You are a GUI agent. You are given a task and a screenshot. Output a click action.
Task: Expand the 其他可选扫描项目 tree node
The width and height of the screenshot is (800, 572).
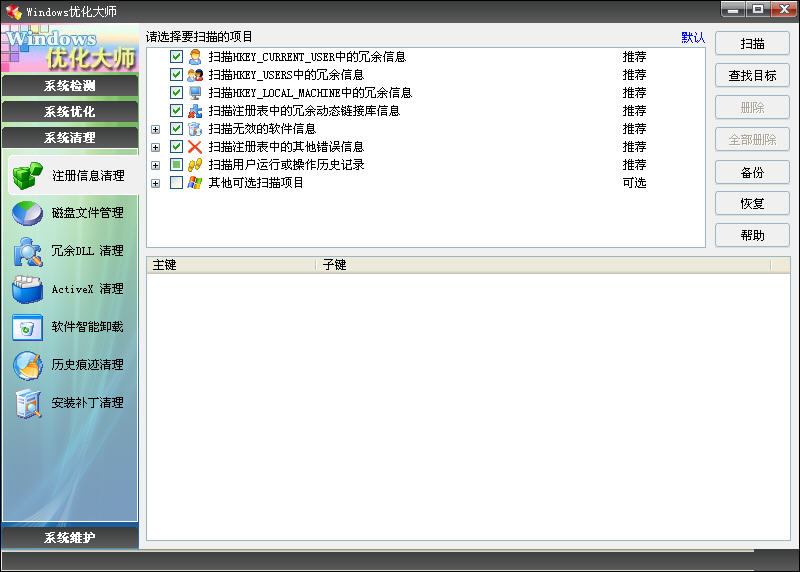point(155,183)
